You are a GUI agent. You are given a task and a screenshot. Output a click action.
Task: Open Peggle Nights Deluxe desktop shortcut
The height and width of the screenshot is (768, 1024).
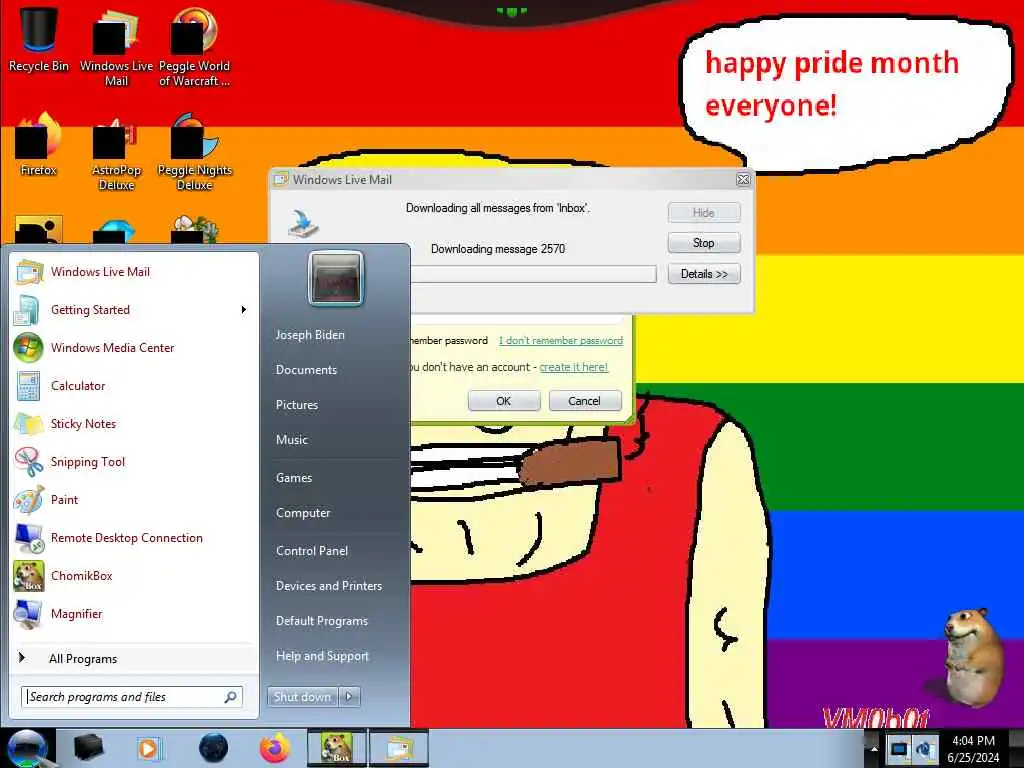click(195, 152)
